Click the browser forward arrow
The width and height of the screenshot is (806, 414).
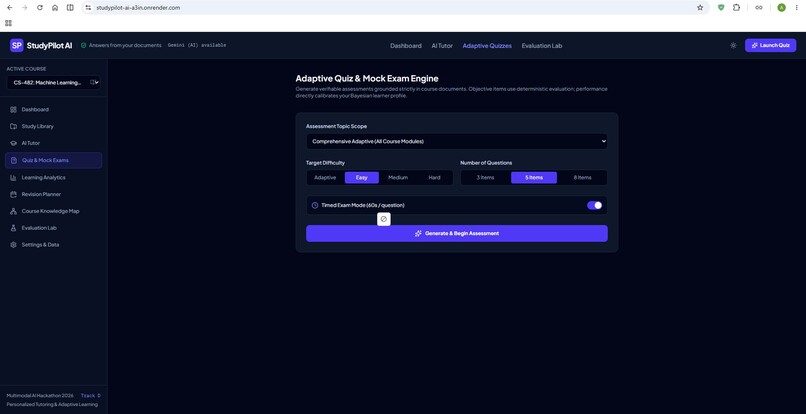coord(24,8)
